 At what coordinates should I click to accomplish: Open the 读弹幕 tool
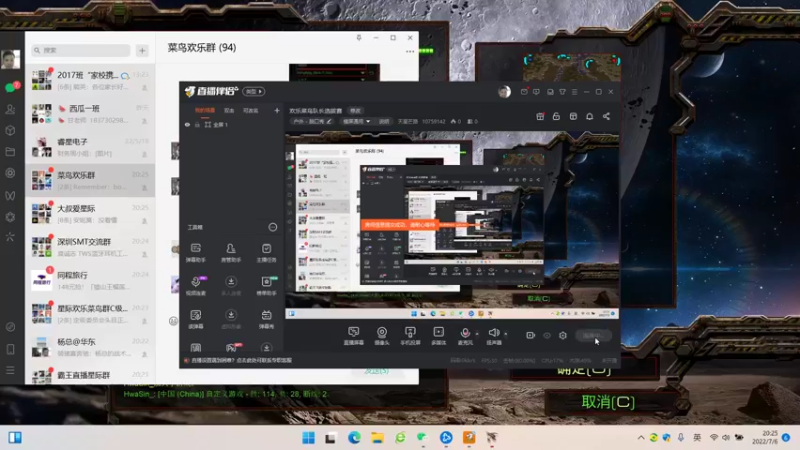tap(195, 319)
